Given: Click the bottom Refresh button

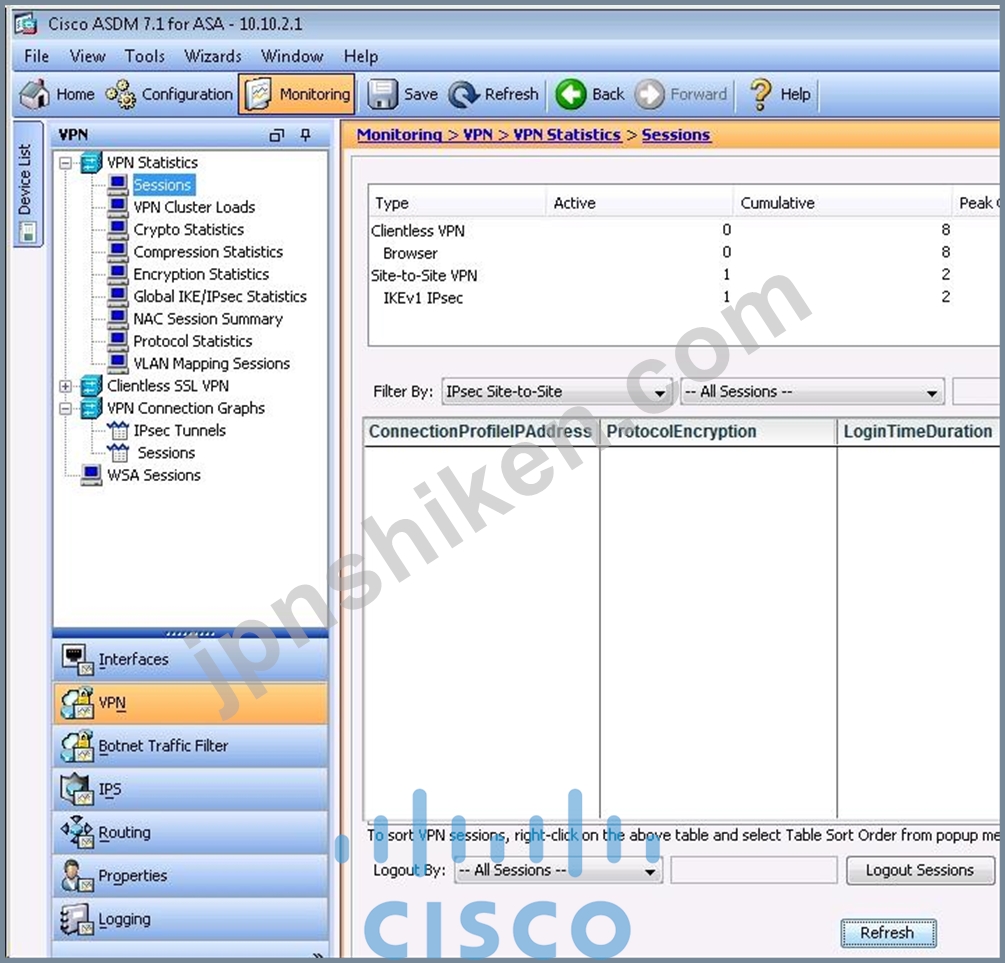Looking at the screenshot, I should (888, 933).
